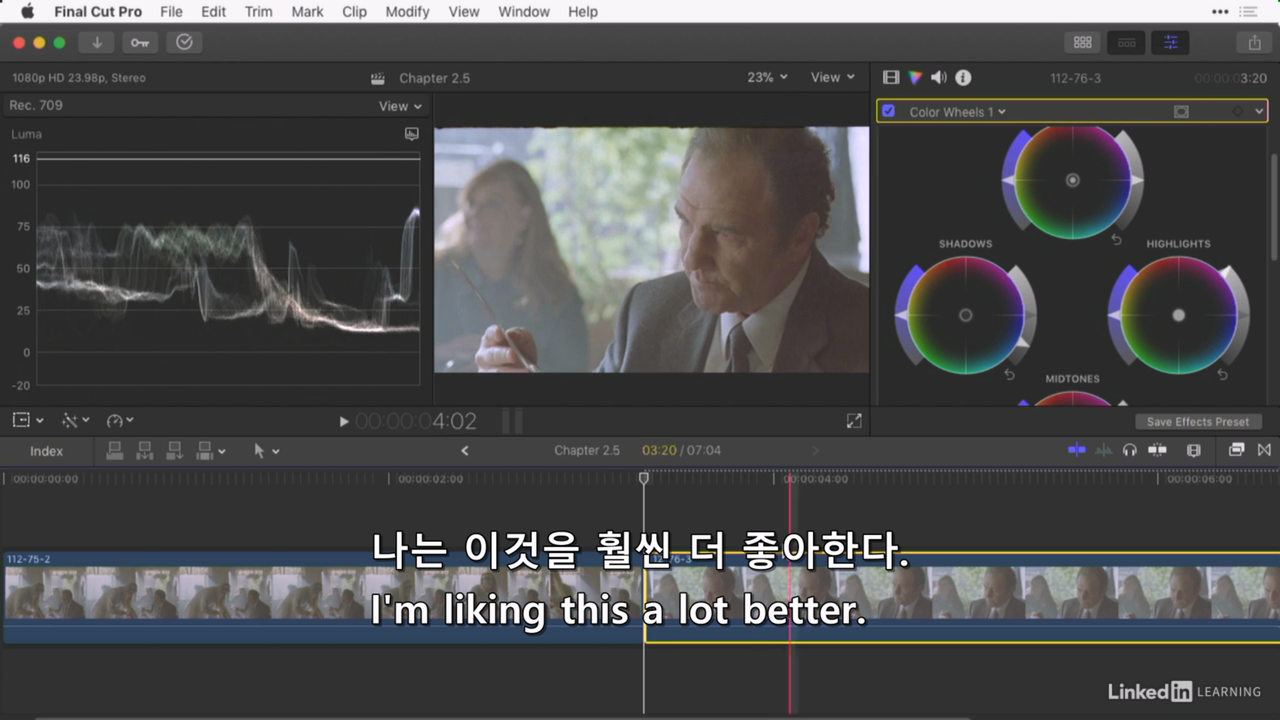
Task: Open the File menu
Action: (171, 12)
